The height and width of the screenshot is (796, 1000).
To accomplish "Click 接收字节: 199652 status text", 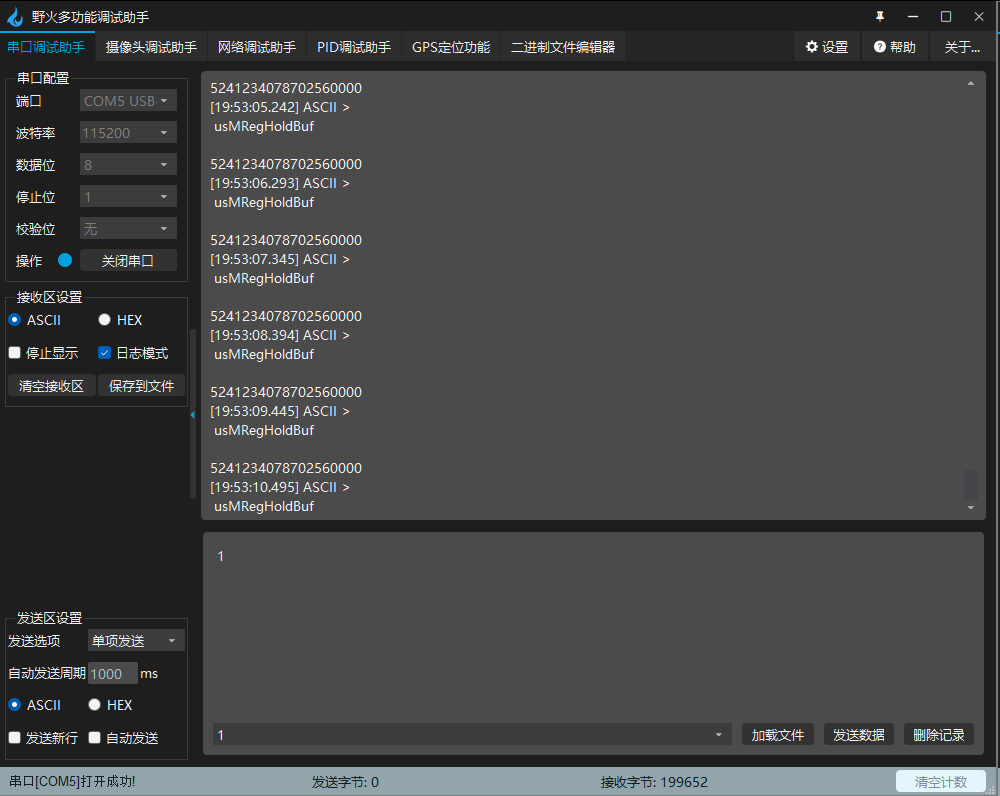I will (x=654, y=782).
